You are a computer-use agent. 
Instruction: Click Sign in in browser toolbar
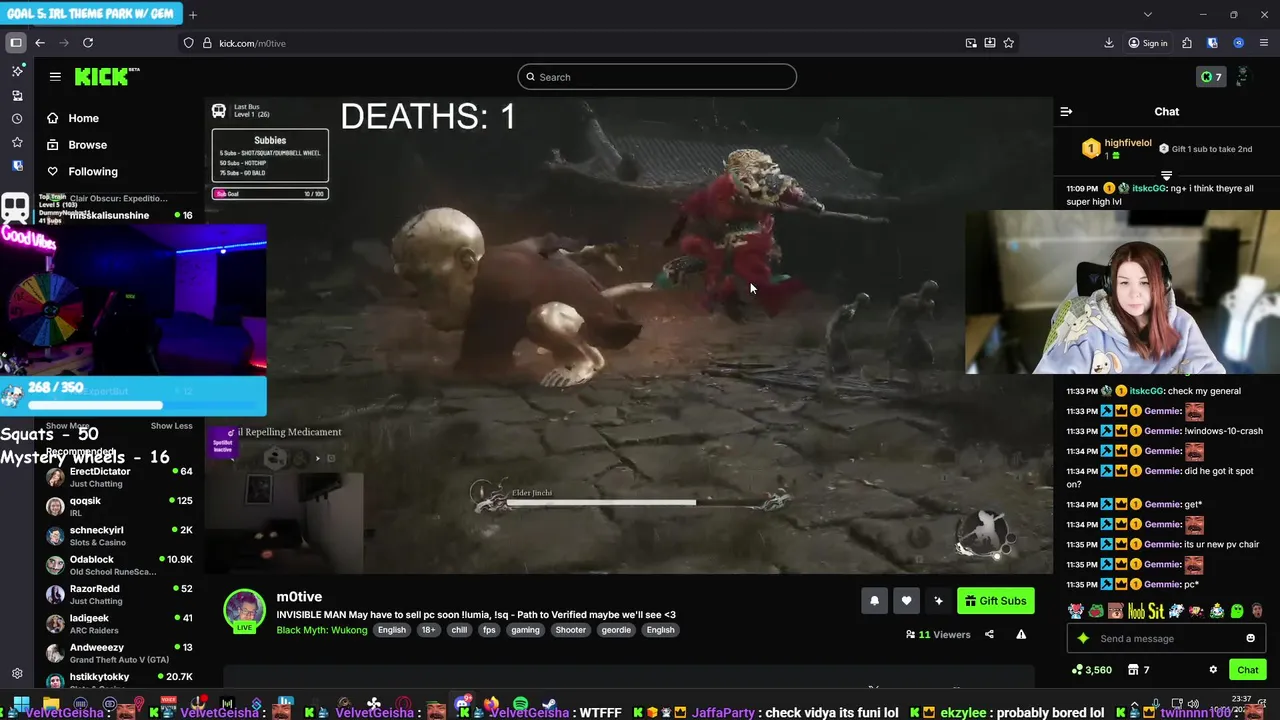(x=1148, y=43)
